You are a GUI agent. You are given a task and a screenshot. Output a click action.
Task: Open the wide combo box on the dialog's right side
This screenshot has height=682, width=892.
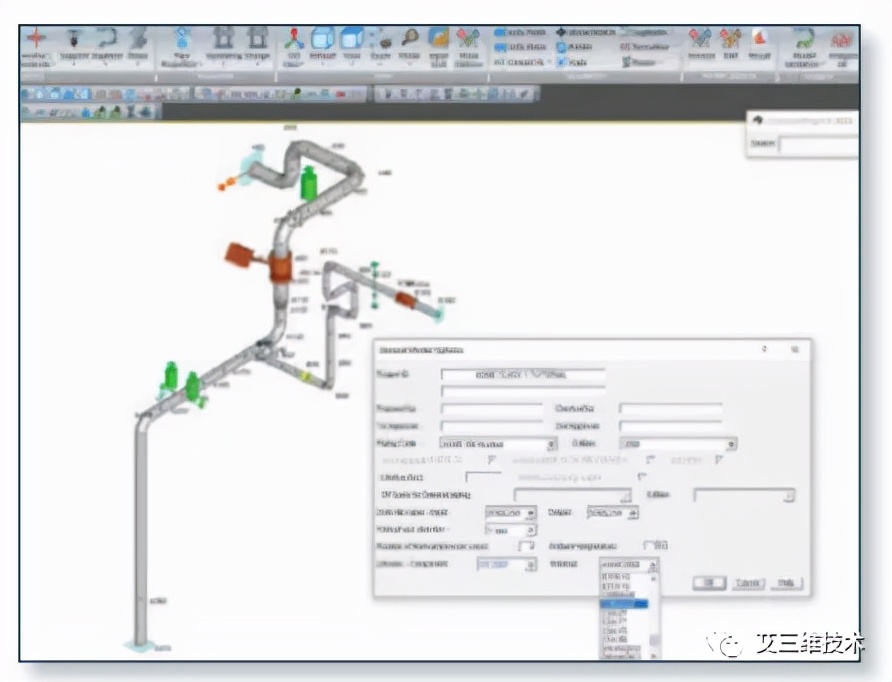click(x=678, y=444)
